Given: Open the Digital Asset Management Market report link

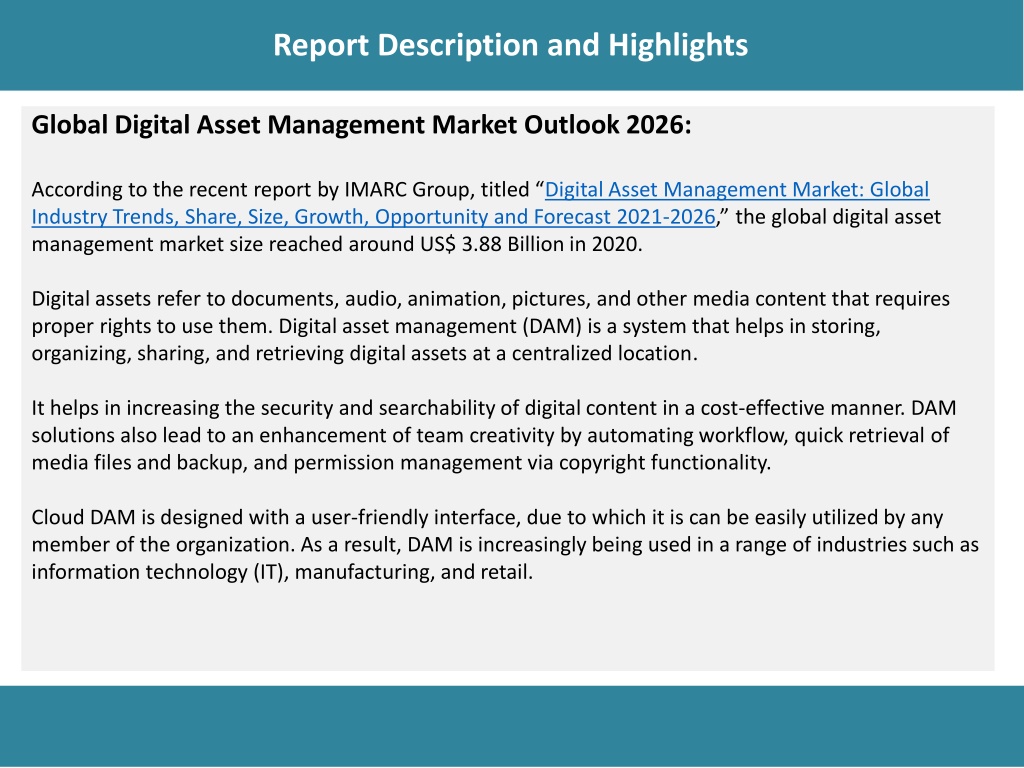Looking at the screenshot, I should tap(480, 203).
